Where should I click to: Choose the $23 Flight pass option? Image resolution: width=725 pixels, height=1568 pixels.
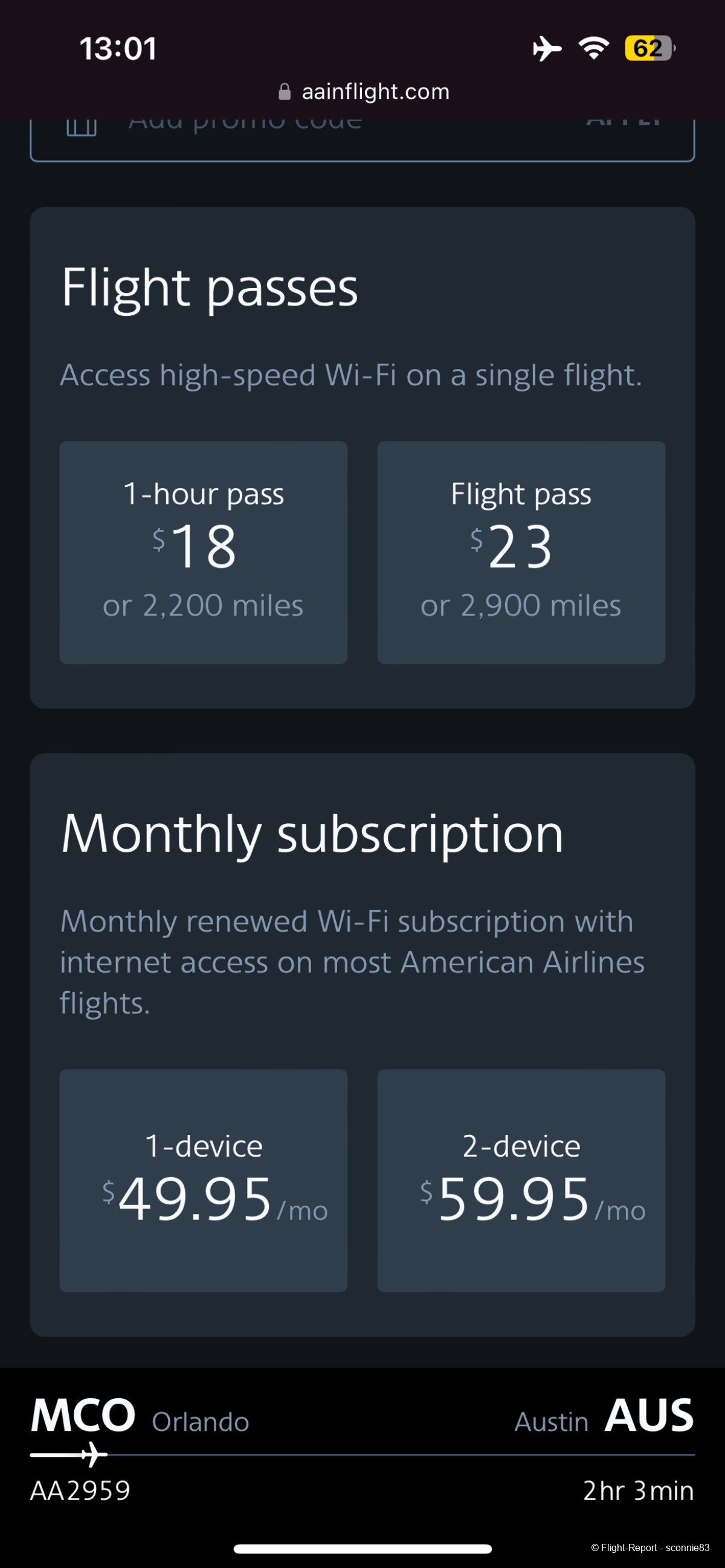(521, 552)
